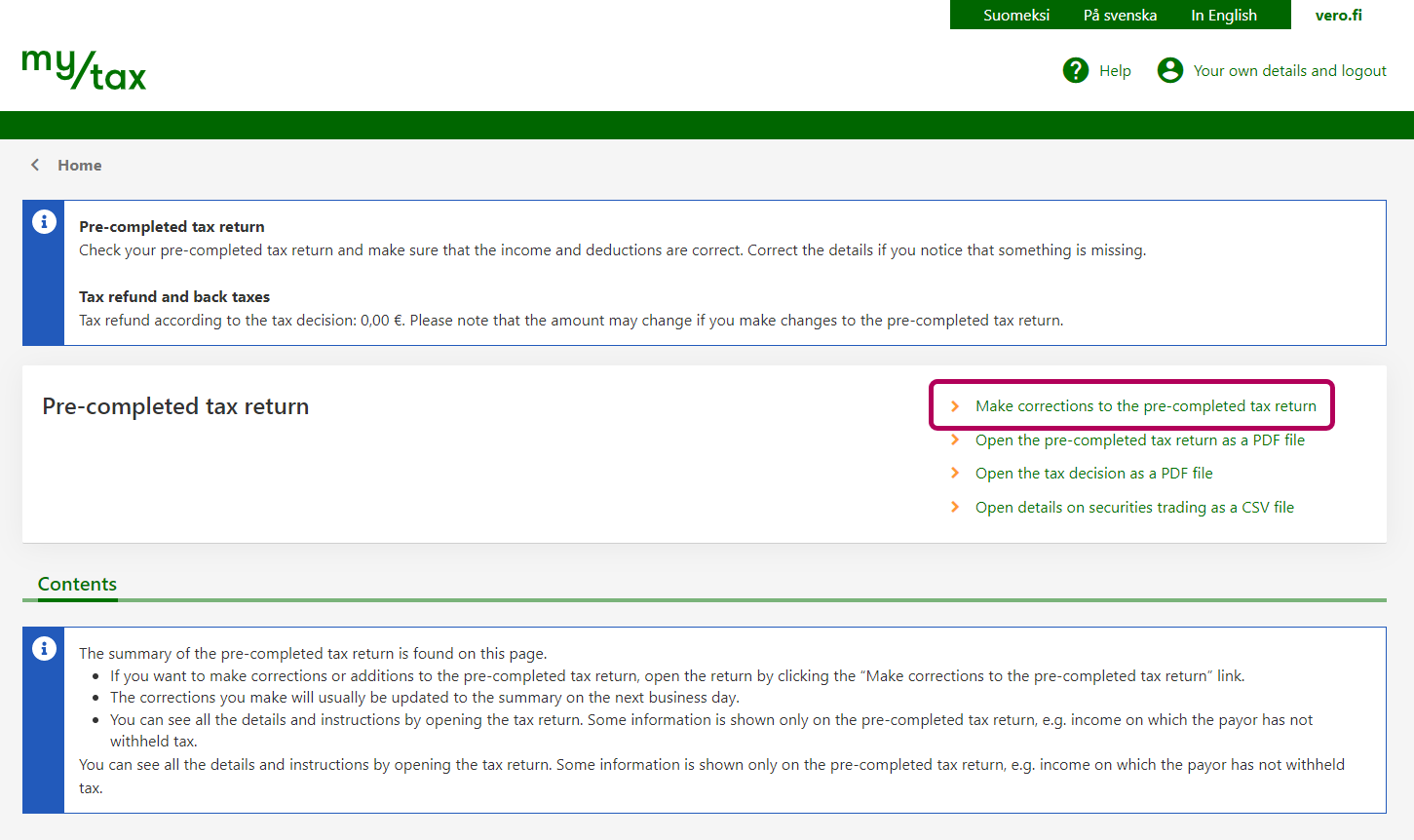Click info icon in the Contents summary notice
This screenshot has width=1414, height=840.
pyautogui.click(x=44, y=649)
